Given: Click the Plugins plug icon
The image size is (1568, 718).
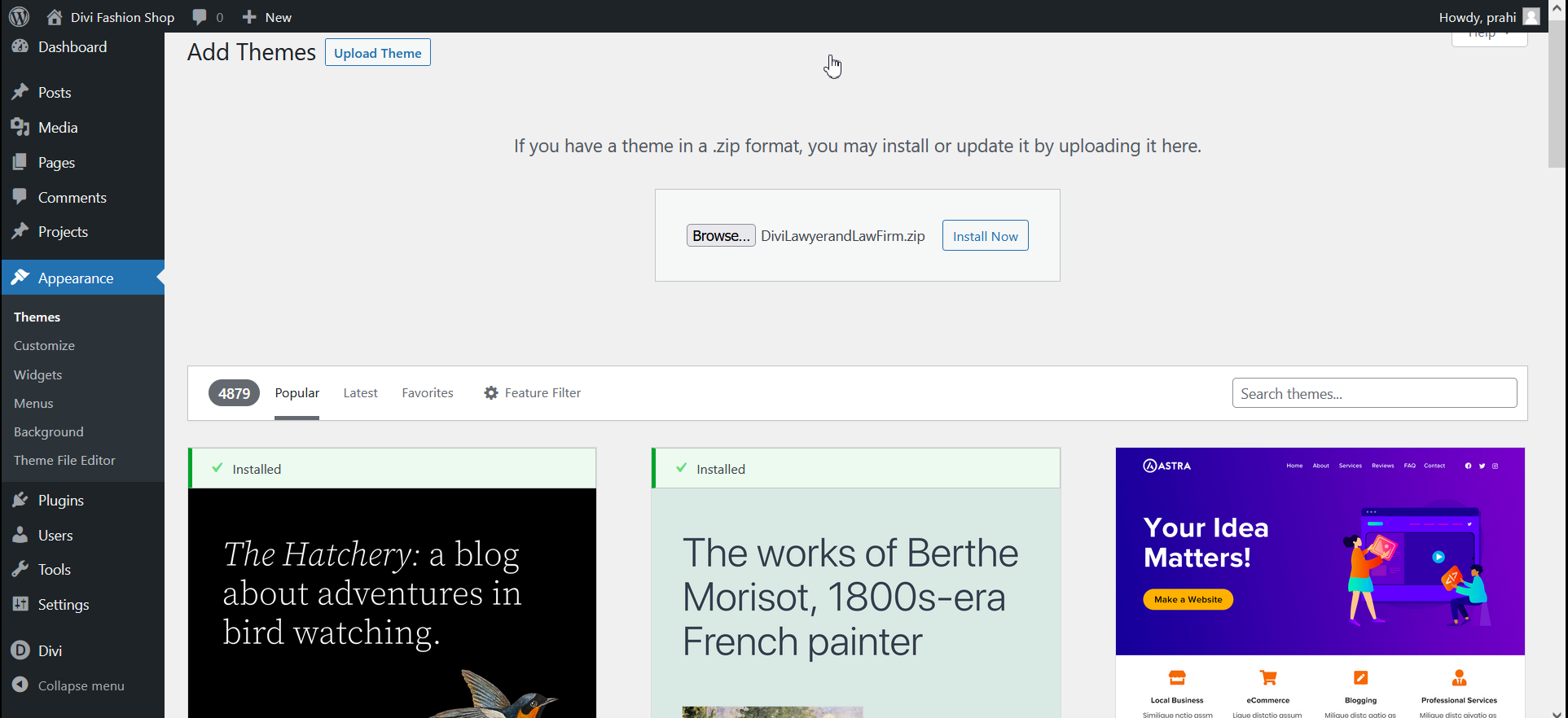Looking at the screenshot, I should pyautogui.click(x=20, y=500).
